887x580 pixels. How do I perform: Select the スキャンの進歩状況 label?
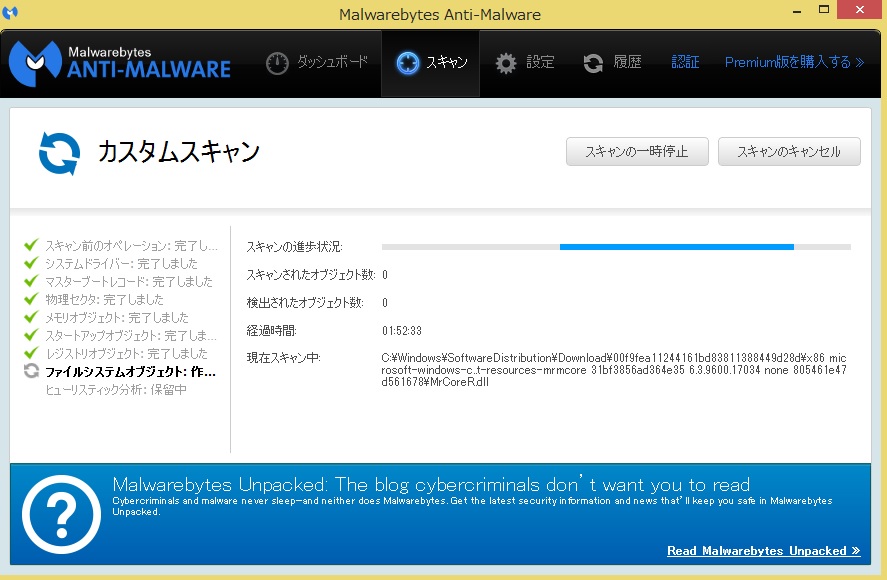tap(294, 247)
